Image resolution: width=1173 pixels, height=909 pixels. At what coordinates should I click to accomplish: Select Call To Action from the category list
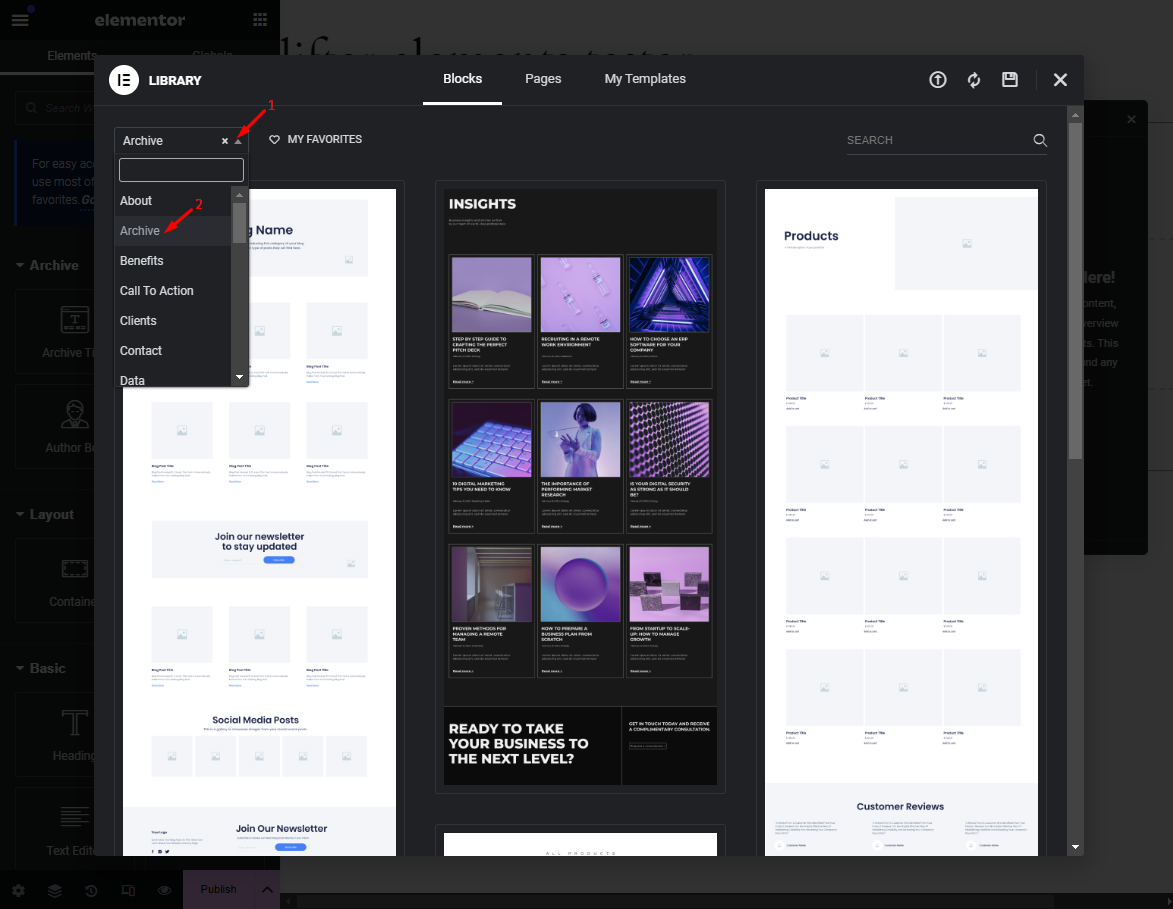pyautogui.click(x=156, y=290)
